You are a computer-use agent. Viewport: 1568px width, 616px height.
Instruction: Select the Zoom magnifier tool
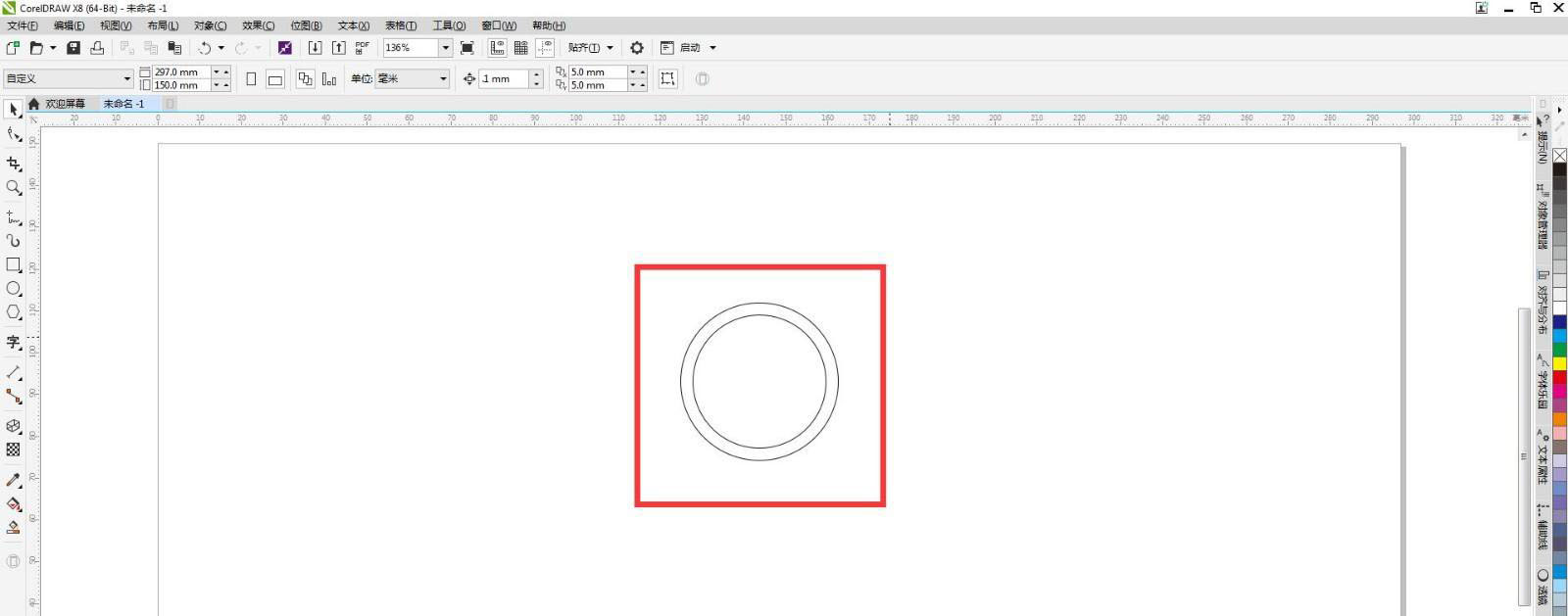[14, 187]
